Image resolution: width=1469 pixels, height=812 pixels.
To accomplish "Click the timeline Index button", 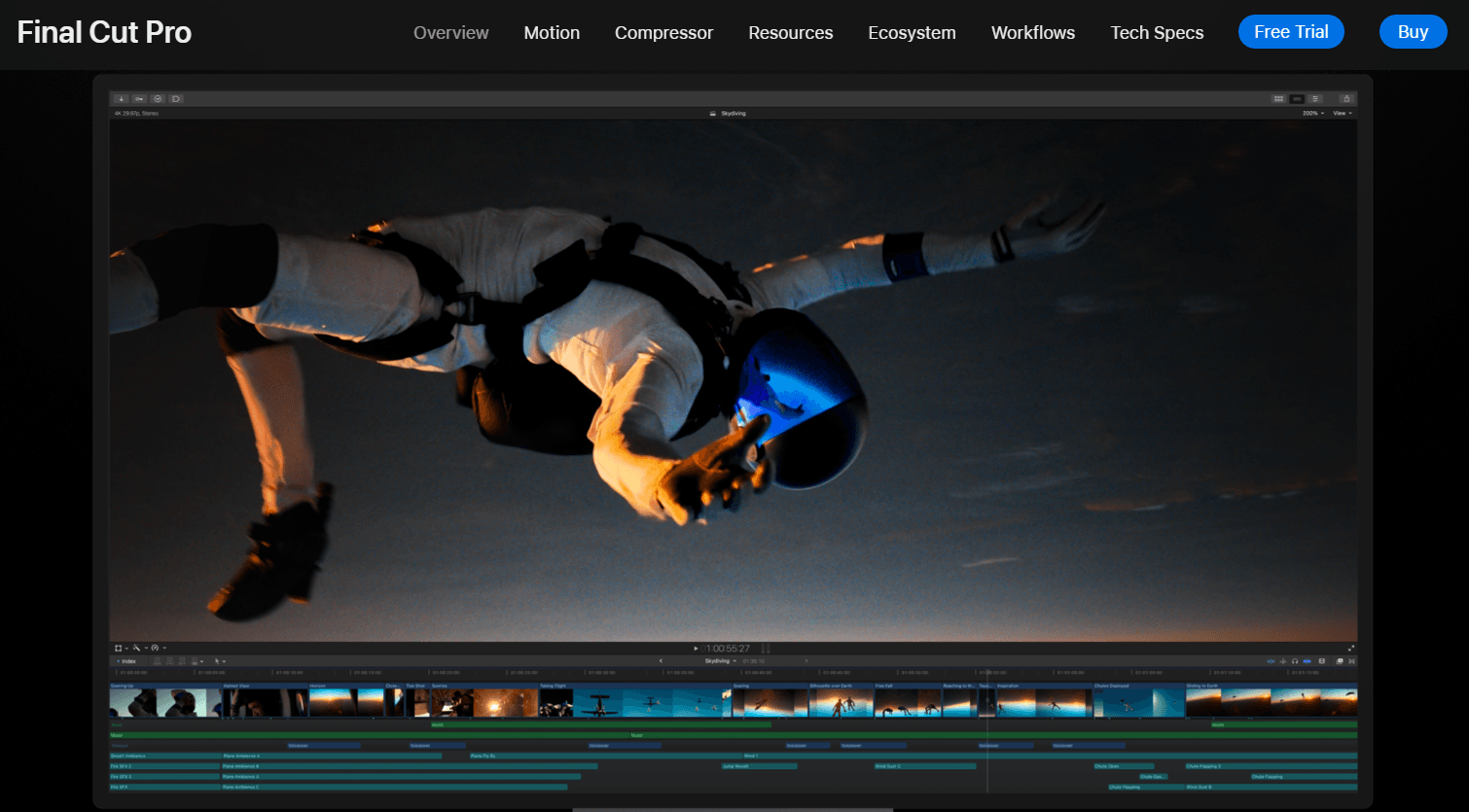I will [126, 661].
